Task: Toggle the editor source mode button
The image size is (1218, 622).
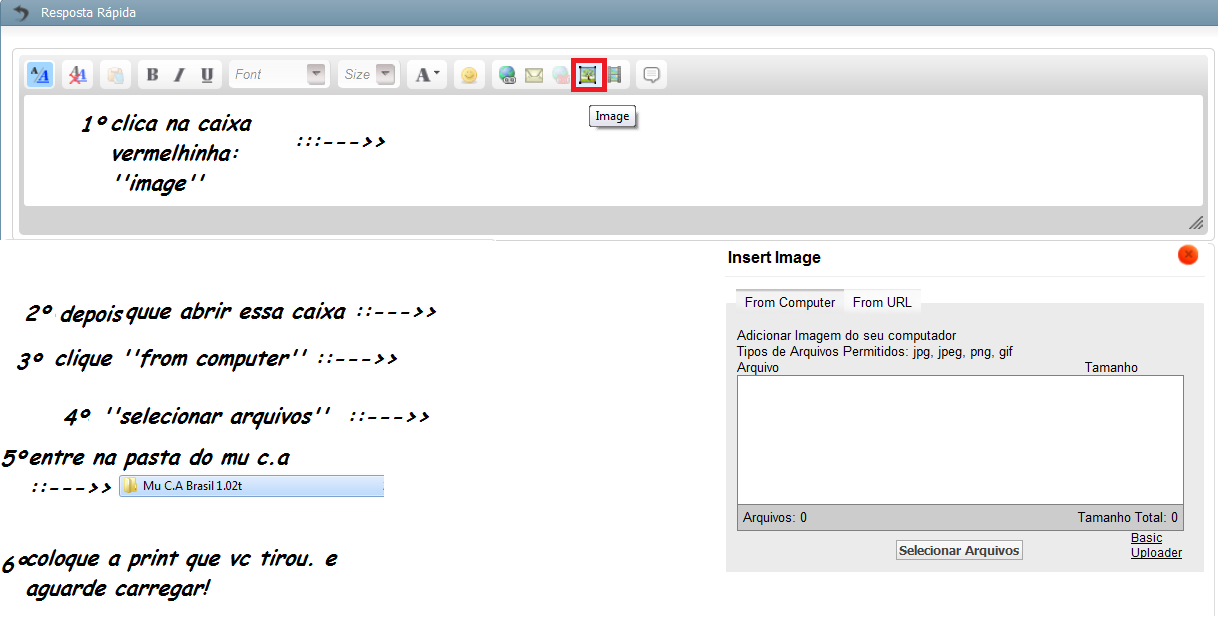Action: point(40,75)
